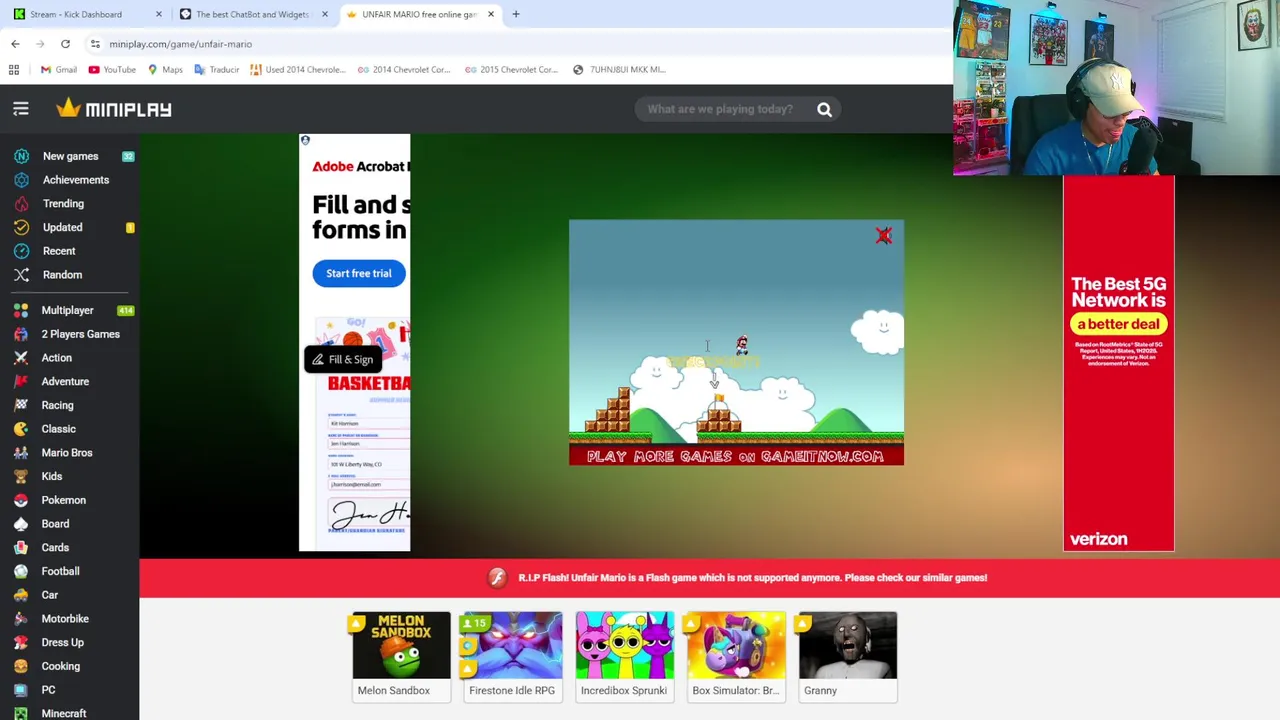Click 'Play more games on GameItNow' banner
Viewport: 1280px width, 720px height.
coord(736,456)
